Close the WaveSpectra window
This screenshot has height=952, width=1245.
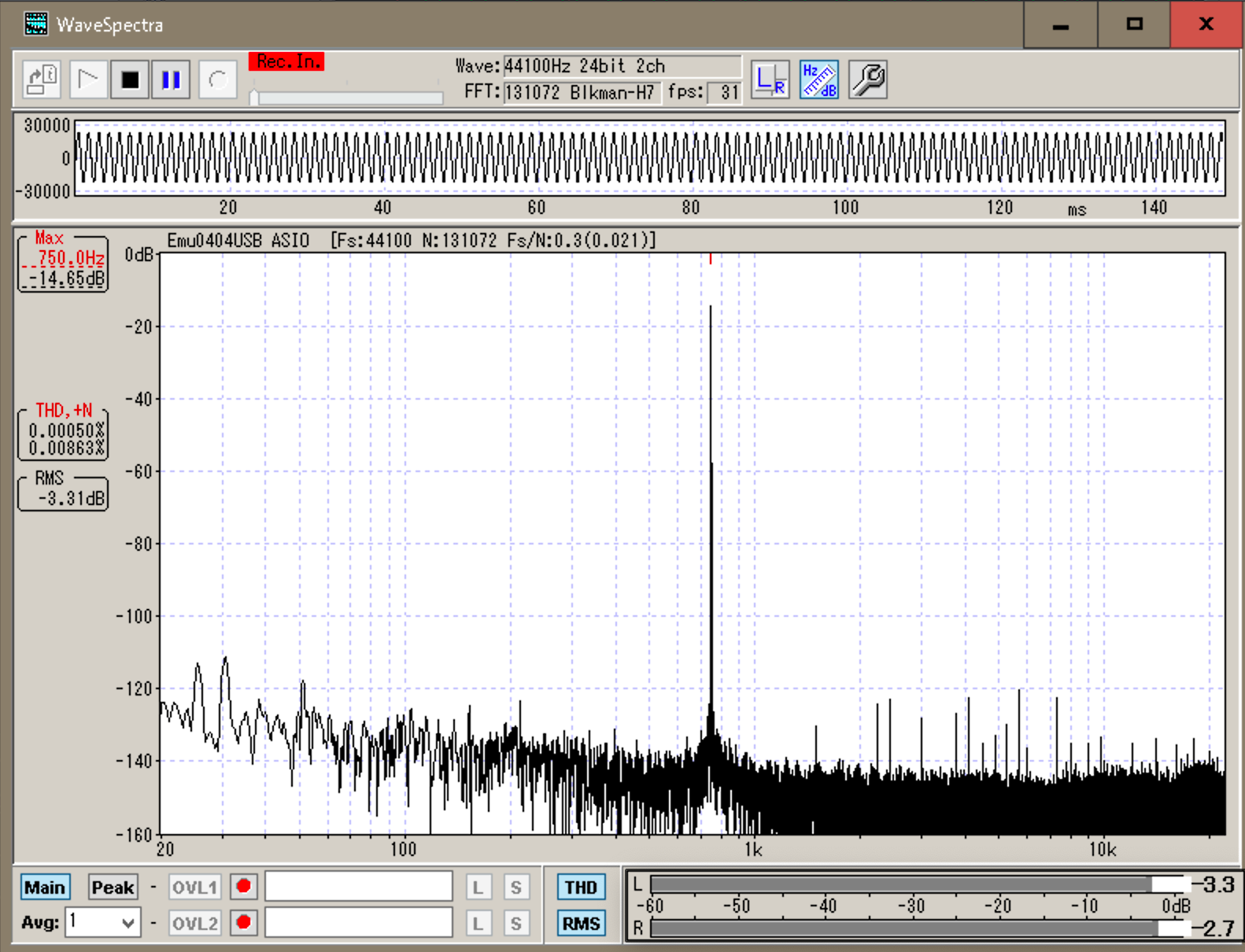(x=1206, y=24)
